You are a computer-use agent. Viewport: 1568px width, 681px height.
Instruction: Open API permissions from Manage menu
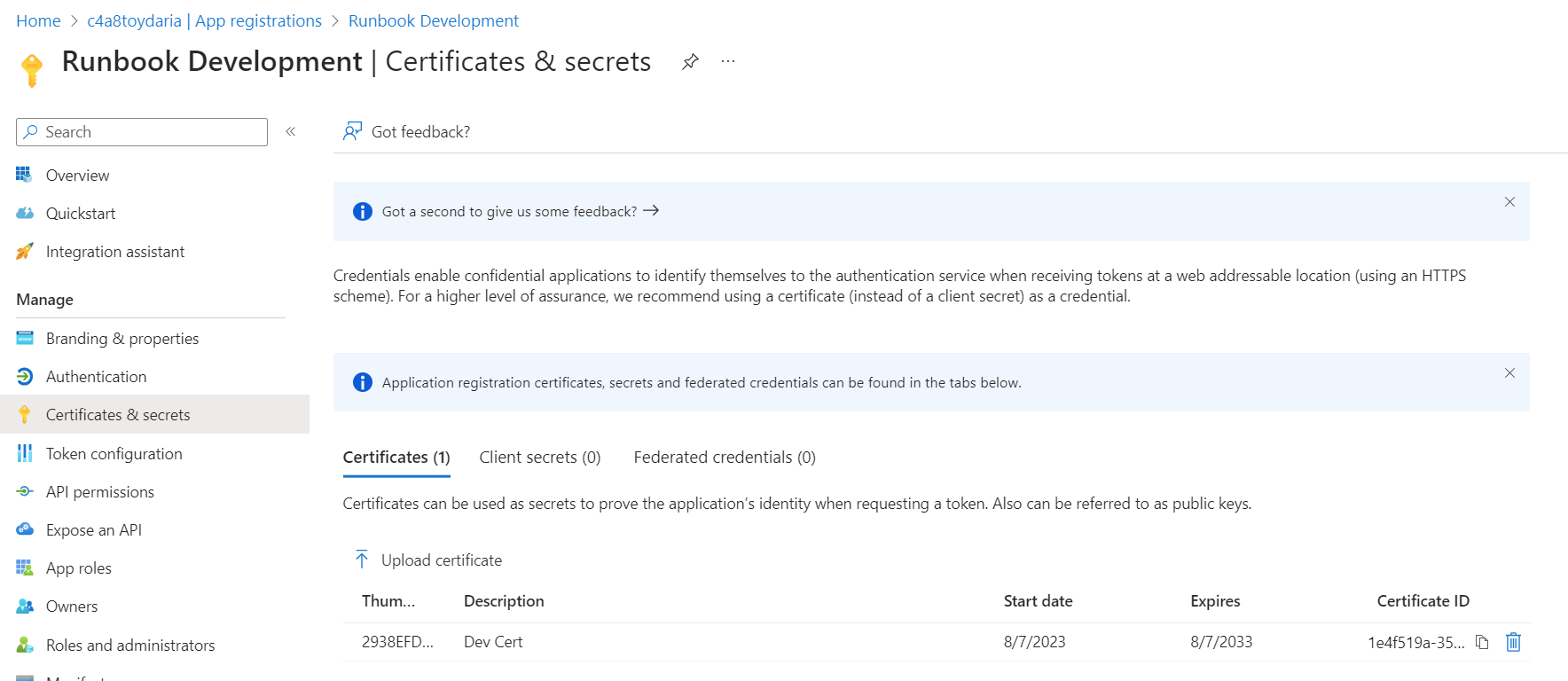tap(99, 492)
